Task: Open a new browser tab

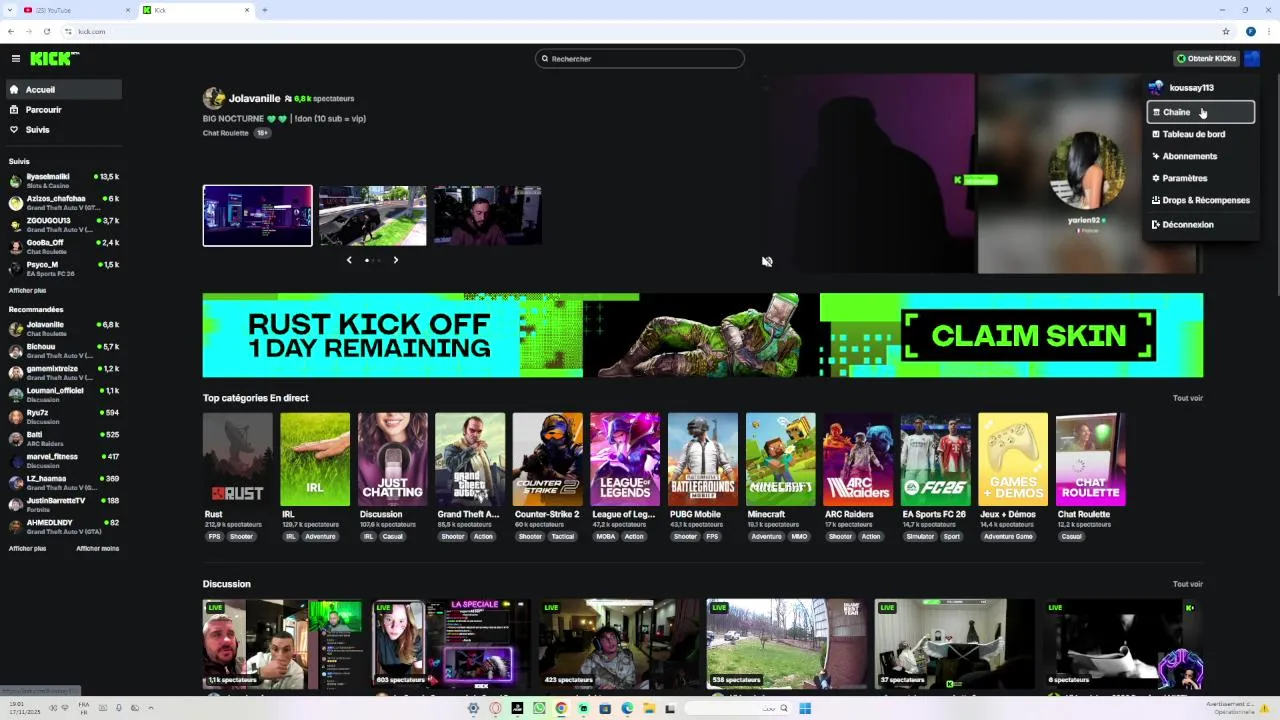Action: point(265,10)
